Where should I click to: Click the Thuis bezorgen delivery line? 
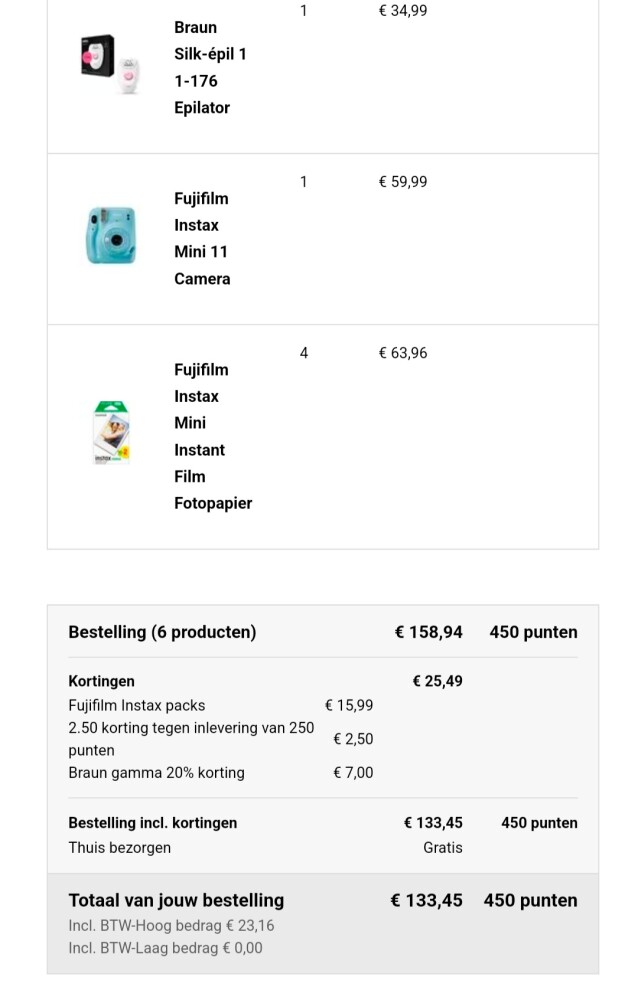[119, 848]
